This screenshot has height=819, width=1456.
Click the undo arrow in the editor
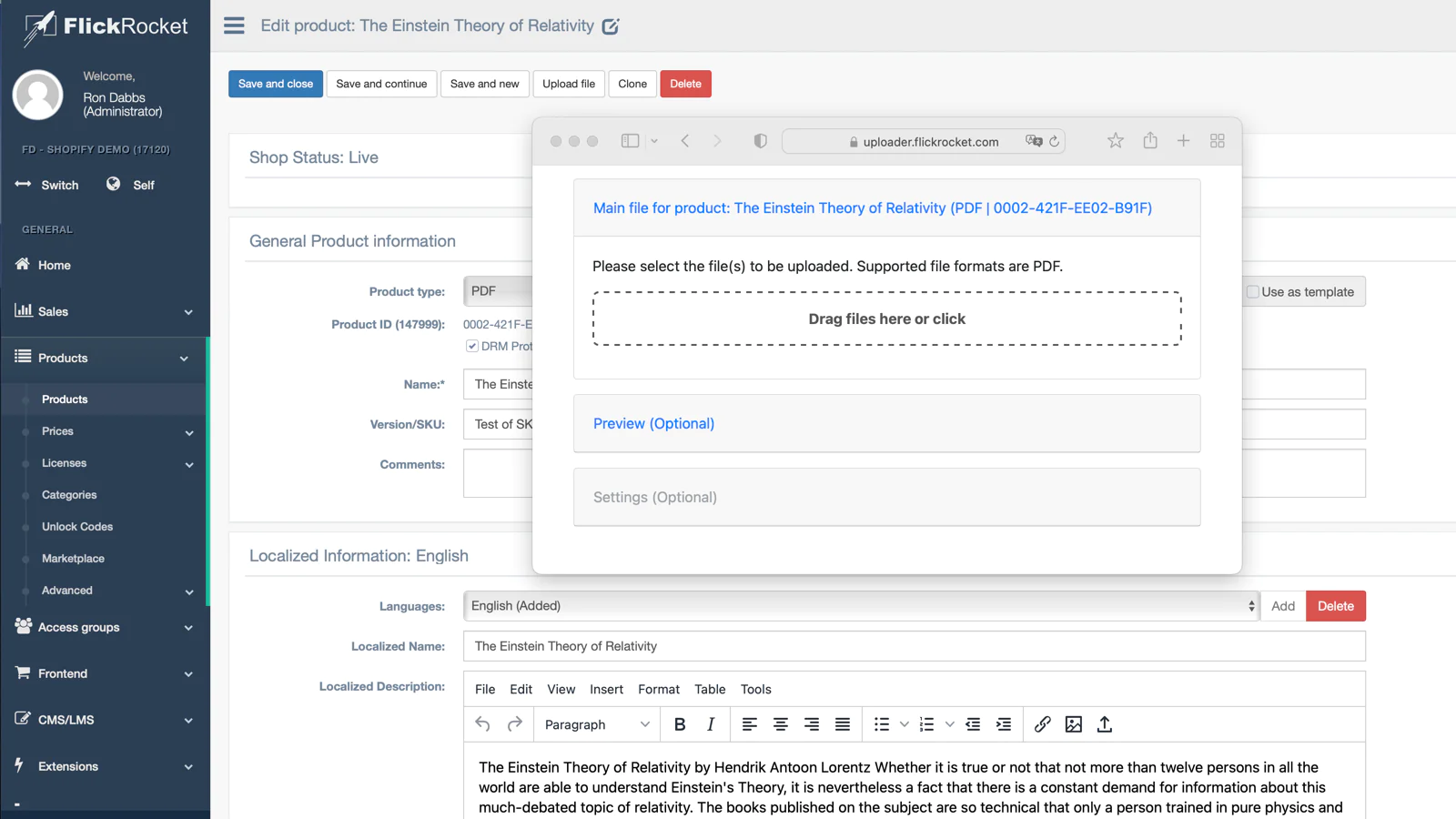(x=482, y=724)
